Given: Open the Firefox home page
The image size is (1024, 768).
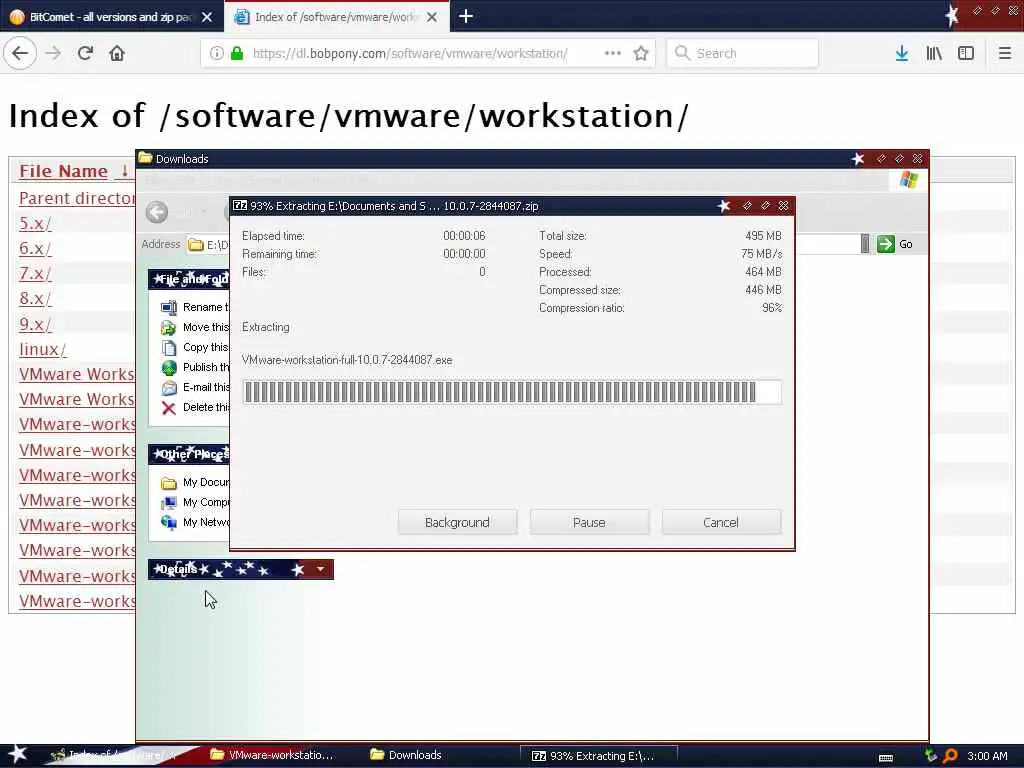Looking at the screenshot, I should [117, 53].
